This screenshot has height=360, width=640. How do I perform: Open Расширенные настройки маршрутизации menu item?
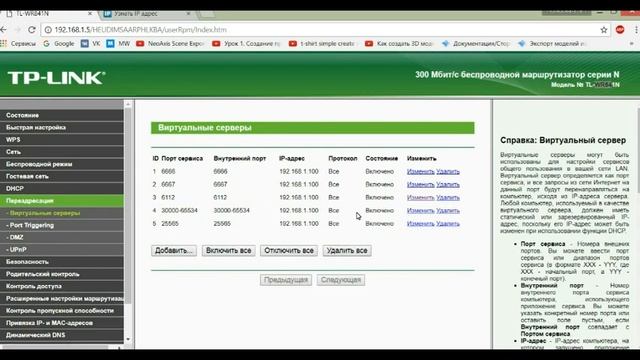[x=62, y=298]
